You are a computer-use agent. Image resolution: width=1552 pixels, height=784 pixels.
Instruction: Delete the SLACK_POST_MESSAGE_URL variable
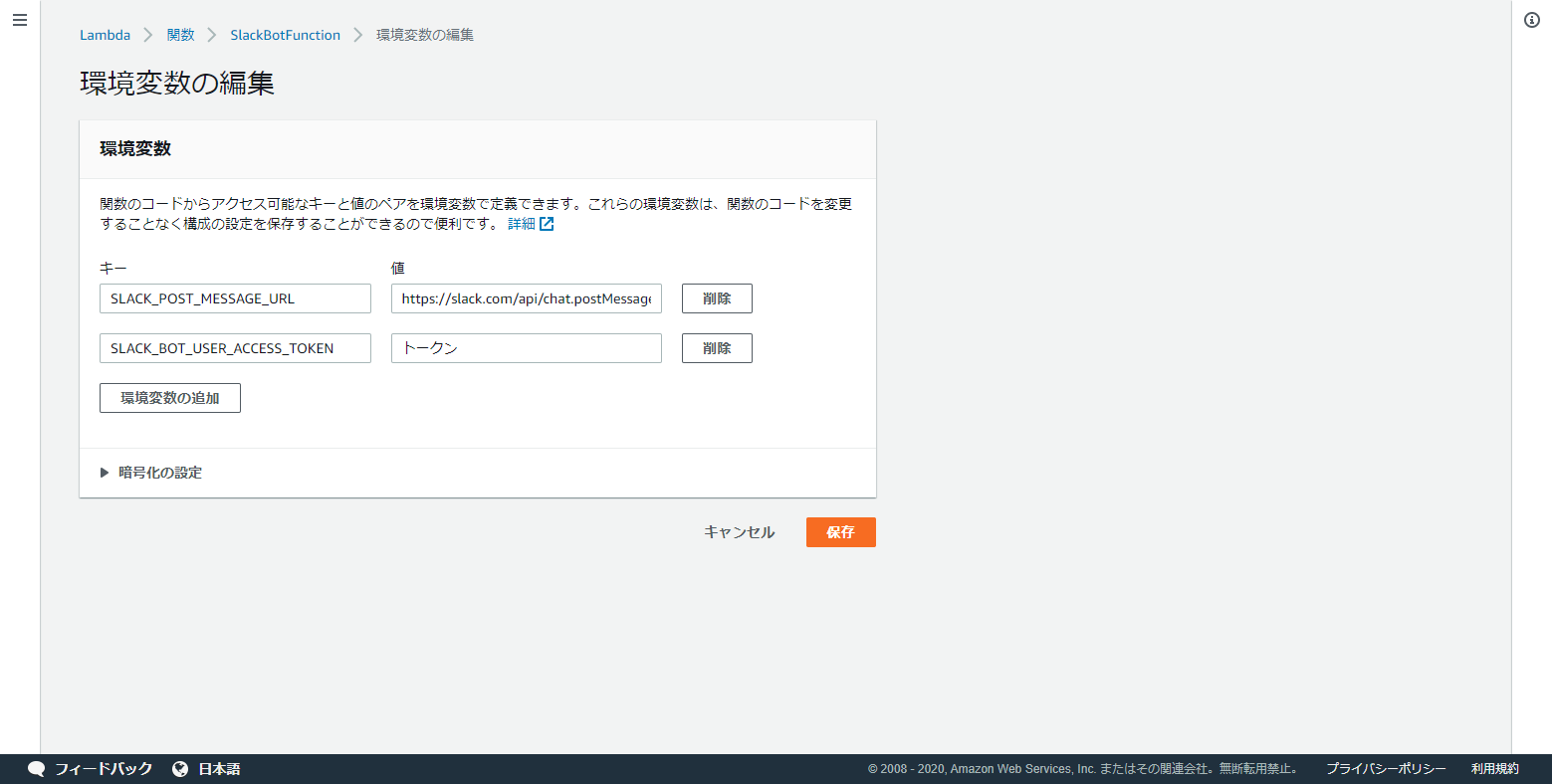click(717, 298)
